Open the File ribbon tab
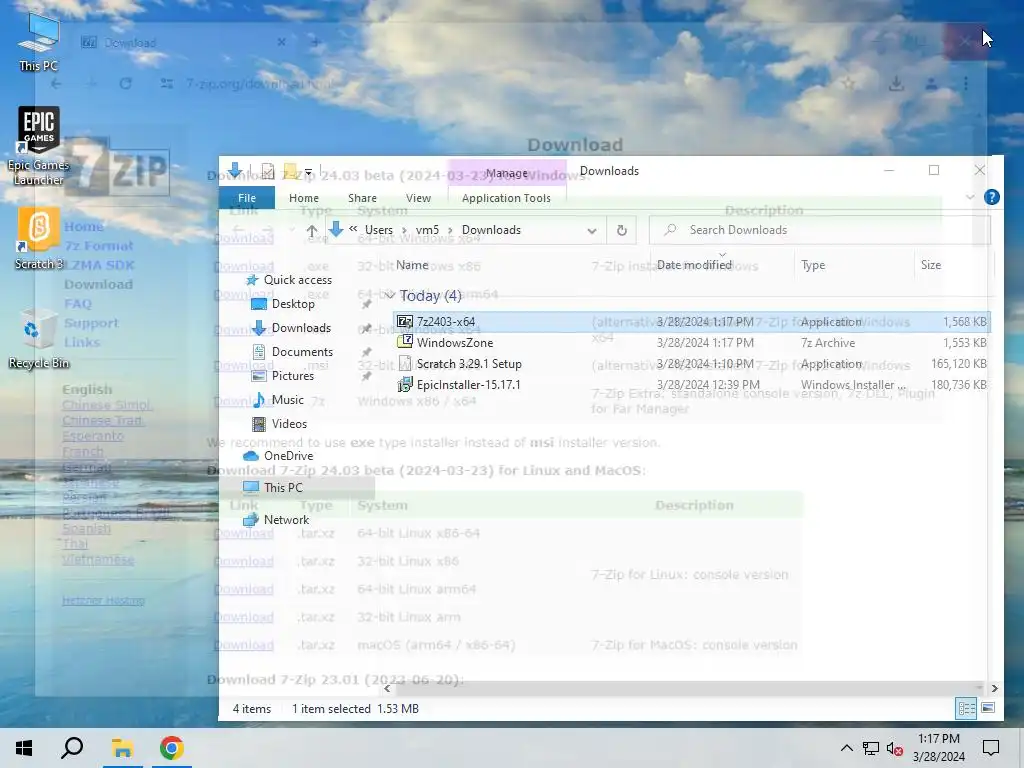 (247, 198)
